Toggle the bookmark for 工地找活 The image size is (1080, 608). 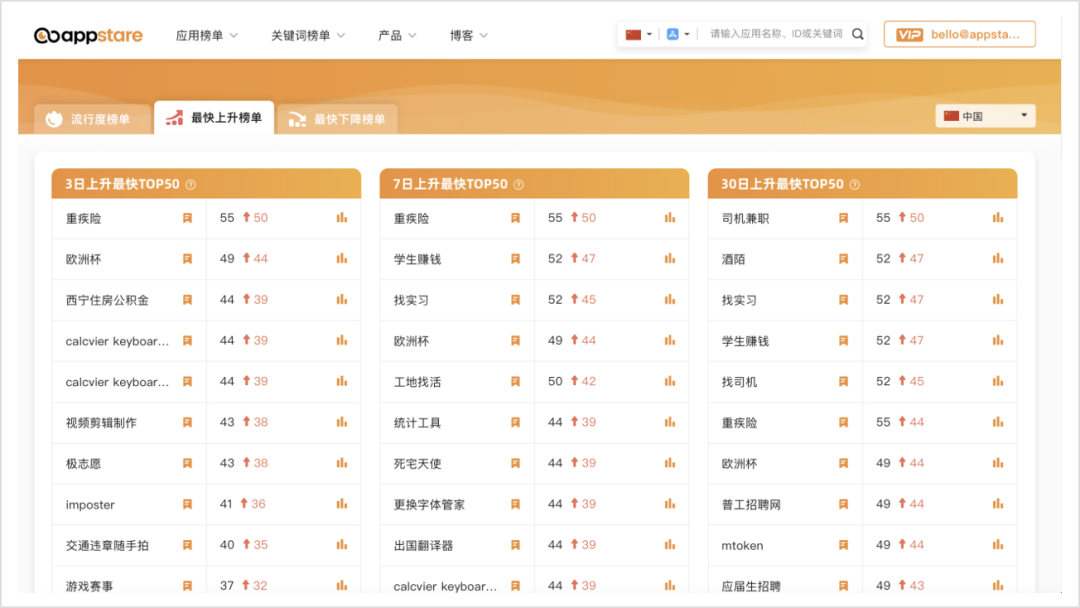click(x=514, y=381)
